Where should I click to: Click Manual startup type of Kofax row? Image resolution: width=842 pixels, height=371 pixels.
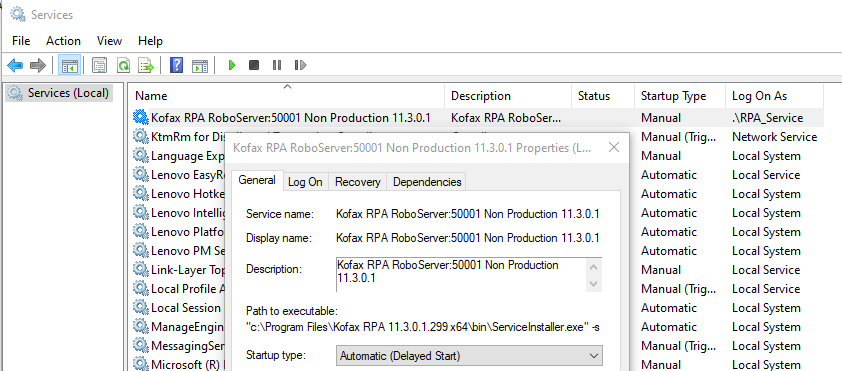click(x=660, y=118)
